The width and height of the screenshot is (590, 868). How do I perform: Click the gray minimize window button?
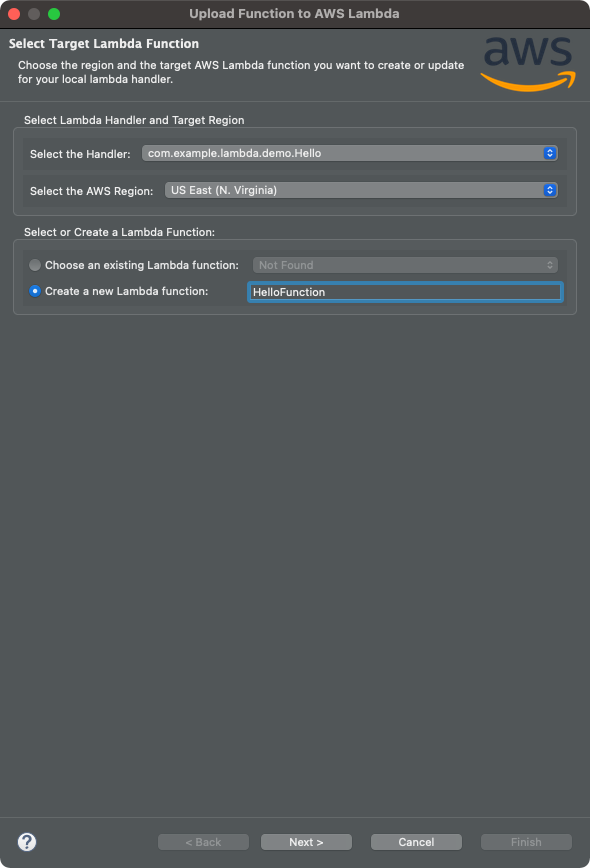pos(34,14)
